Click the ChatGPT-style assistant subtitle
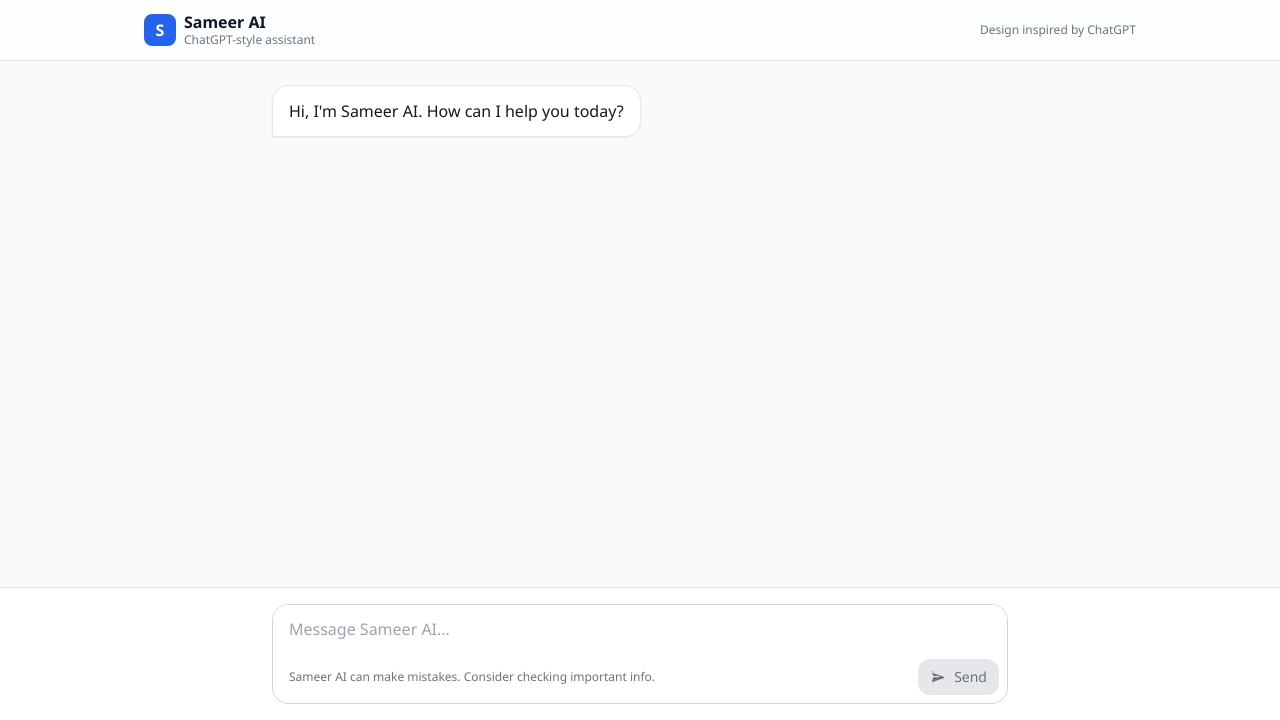 (249, 40)
